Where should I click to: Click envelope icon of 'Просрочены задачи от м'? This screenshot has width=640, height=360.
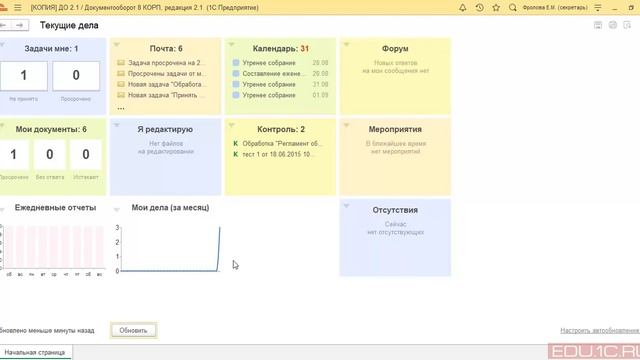point(121,73)
